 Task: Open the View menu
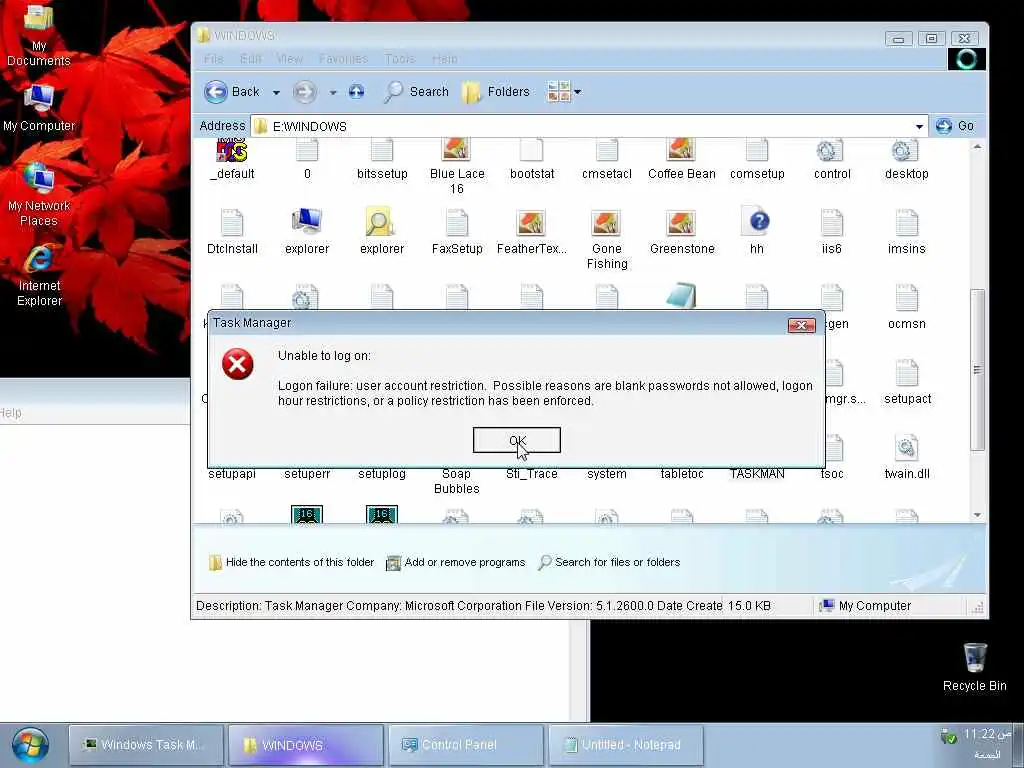coord(289,59)
